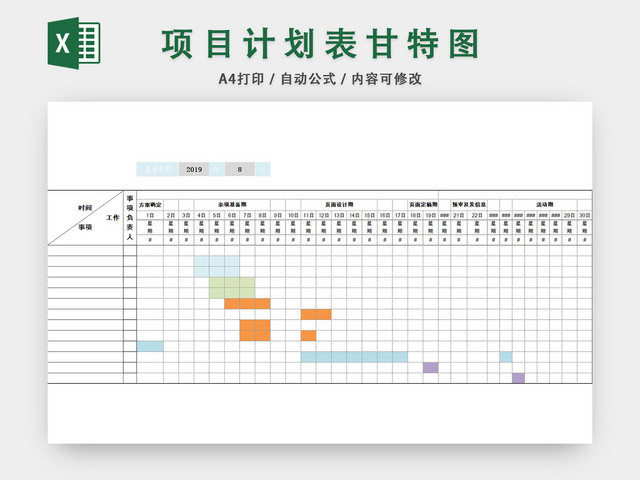Click the 9日 date column header
Image resolution: width=640 pixels, height=480 pixels.
click(278, 215)
